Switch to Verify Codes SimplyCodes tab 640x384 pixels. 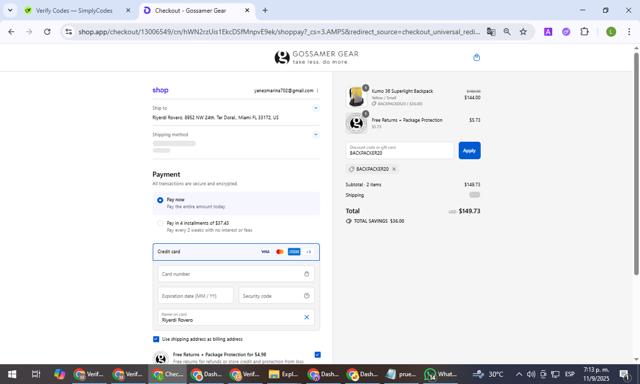coord(74,11)
